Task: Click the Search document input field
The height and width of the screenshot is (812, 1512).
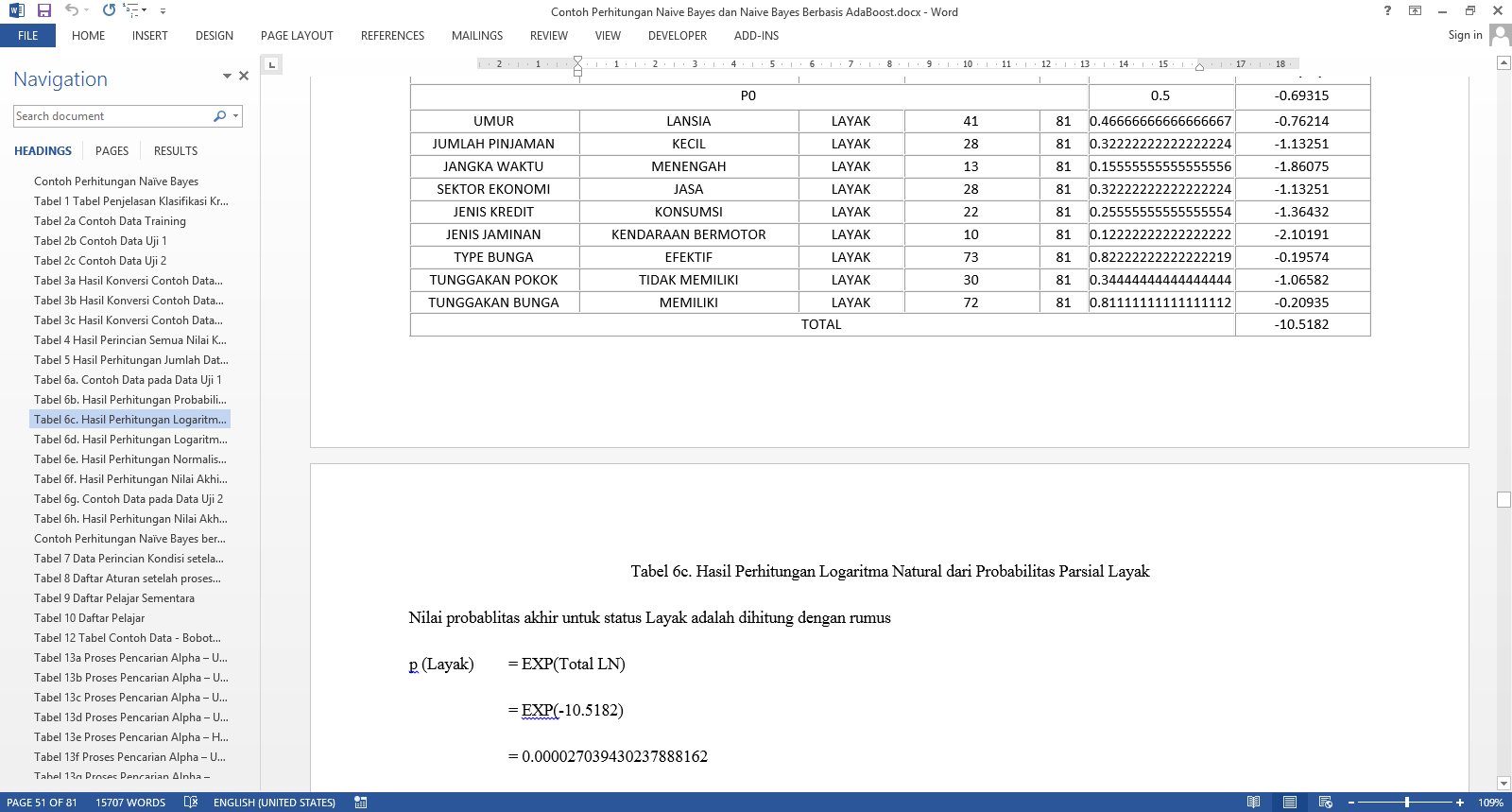Action: pos(112,116)
